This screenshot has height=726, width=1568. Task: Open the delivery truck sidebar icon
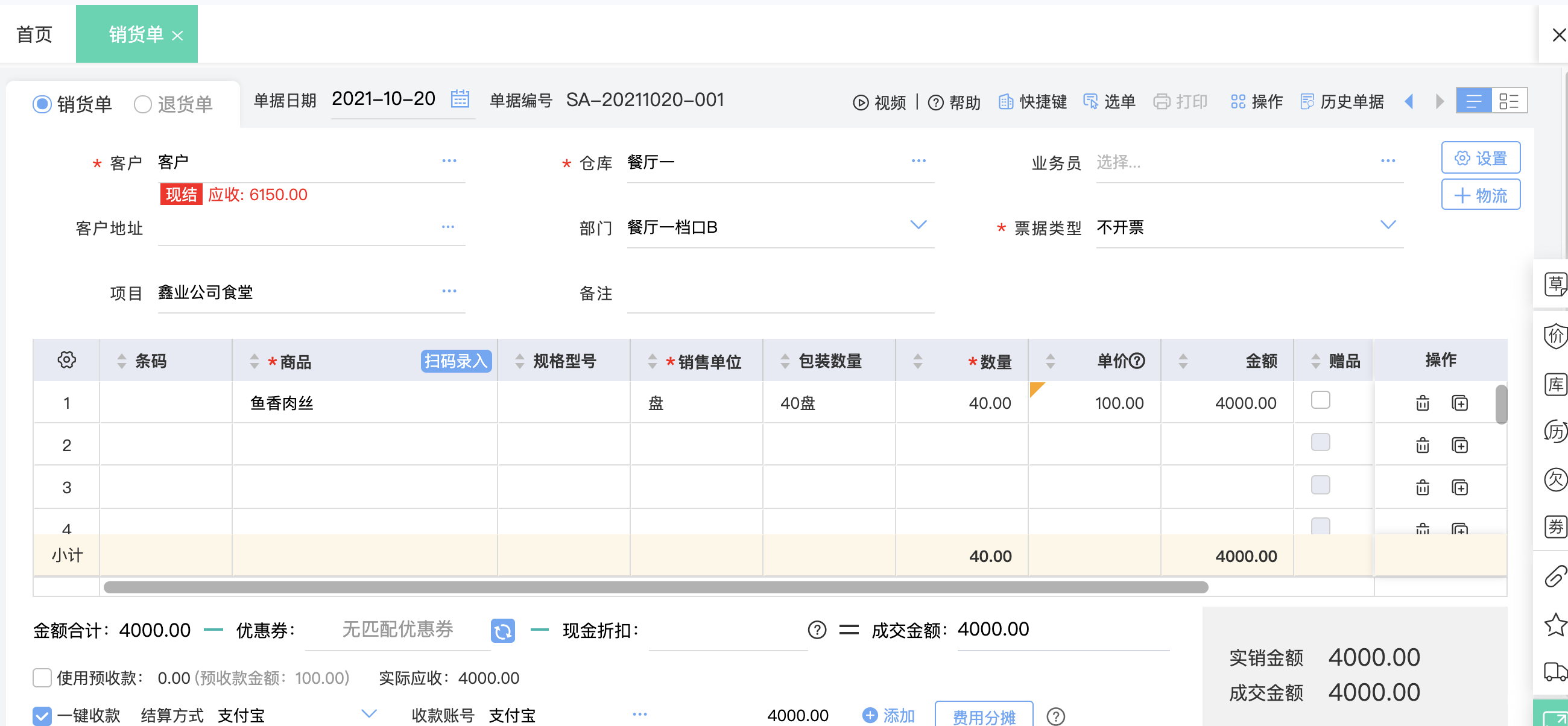tap(1555, 672)
